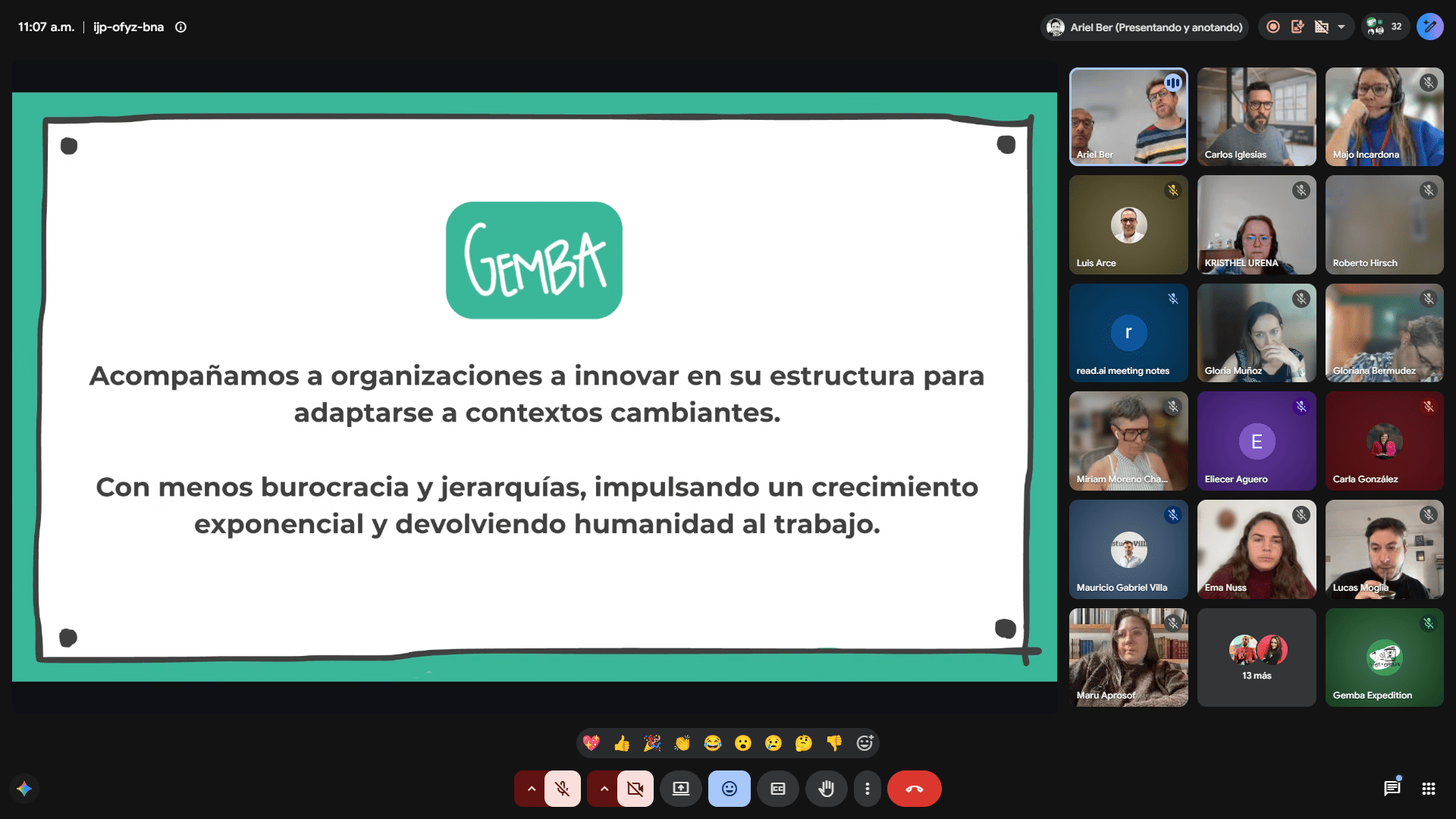1456x819 pixels.
Task: Click the Gemba logo on the slide
Action: coord(534,260)
